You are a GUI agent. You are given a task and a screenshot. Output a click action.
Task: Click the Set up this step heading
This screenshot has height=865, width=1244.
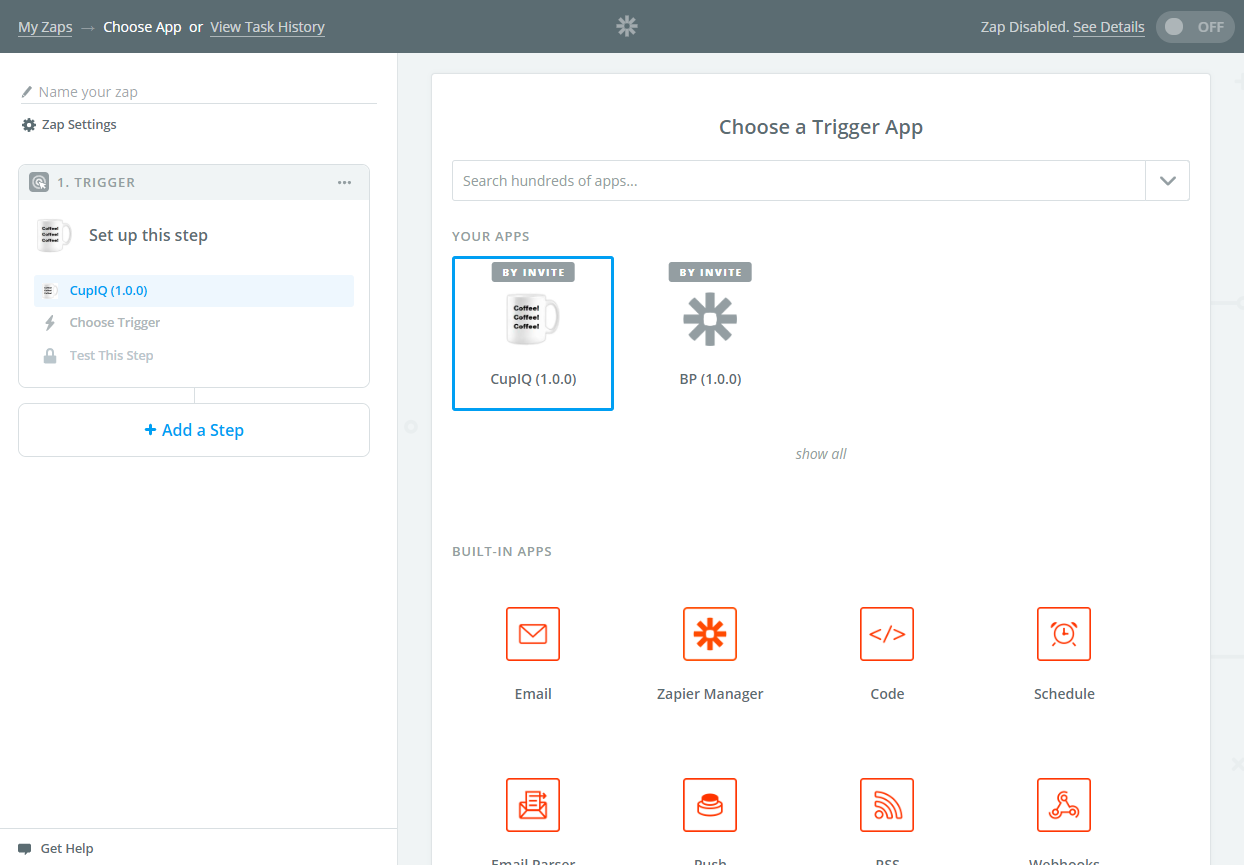point(148,236)
